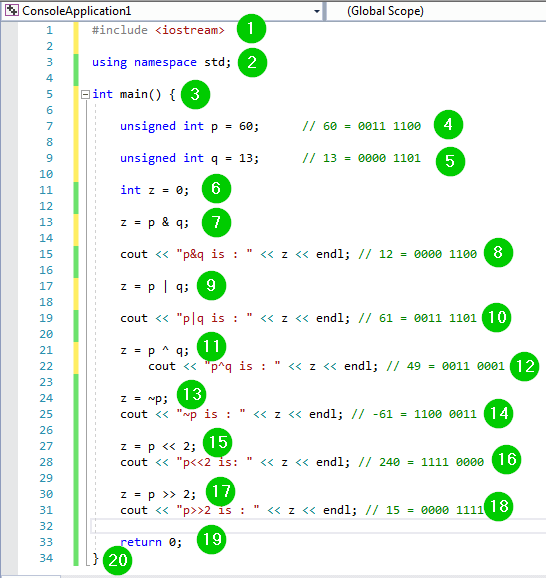The width and height of the screenshot is (546, 578).
Task: Click the 'unsigned' keyword on line 9
Action: click(148, 158)
